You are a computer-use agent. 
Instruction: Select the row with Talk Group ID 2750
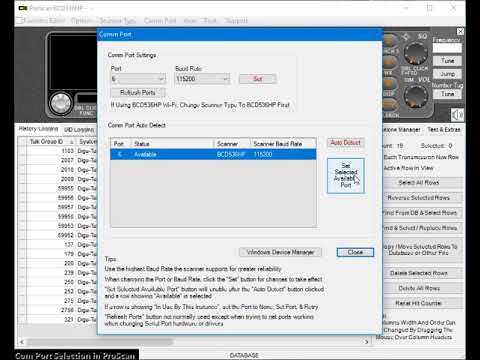(x=57, y=310)
